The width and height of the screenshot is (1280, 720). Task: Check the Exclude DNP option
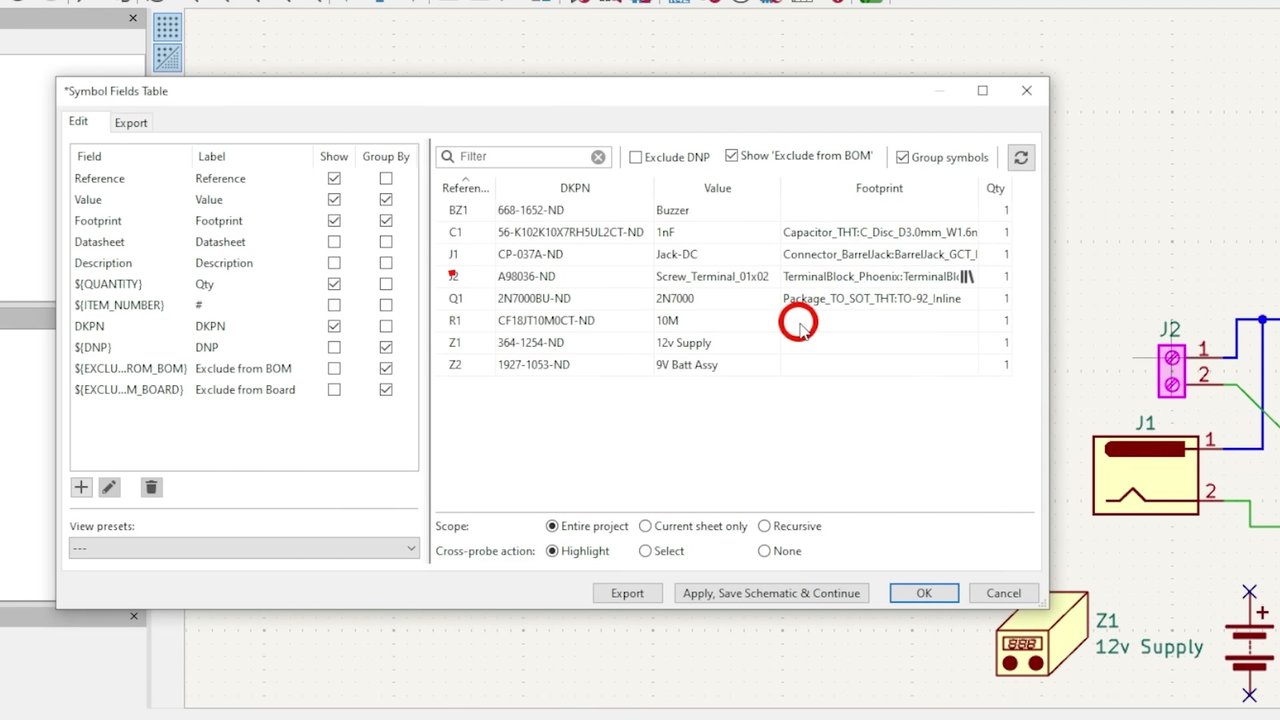635,157
